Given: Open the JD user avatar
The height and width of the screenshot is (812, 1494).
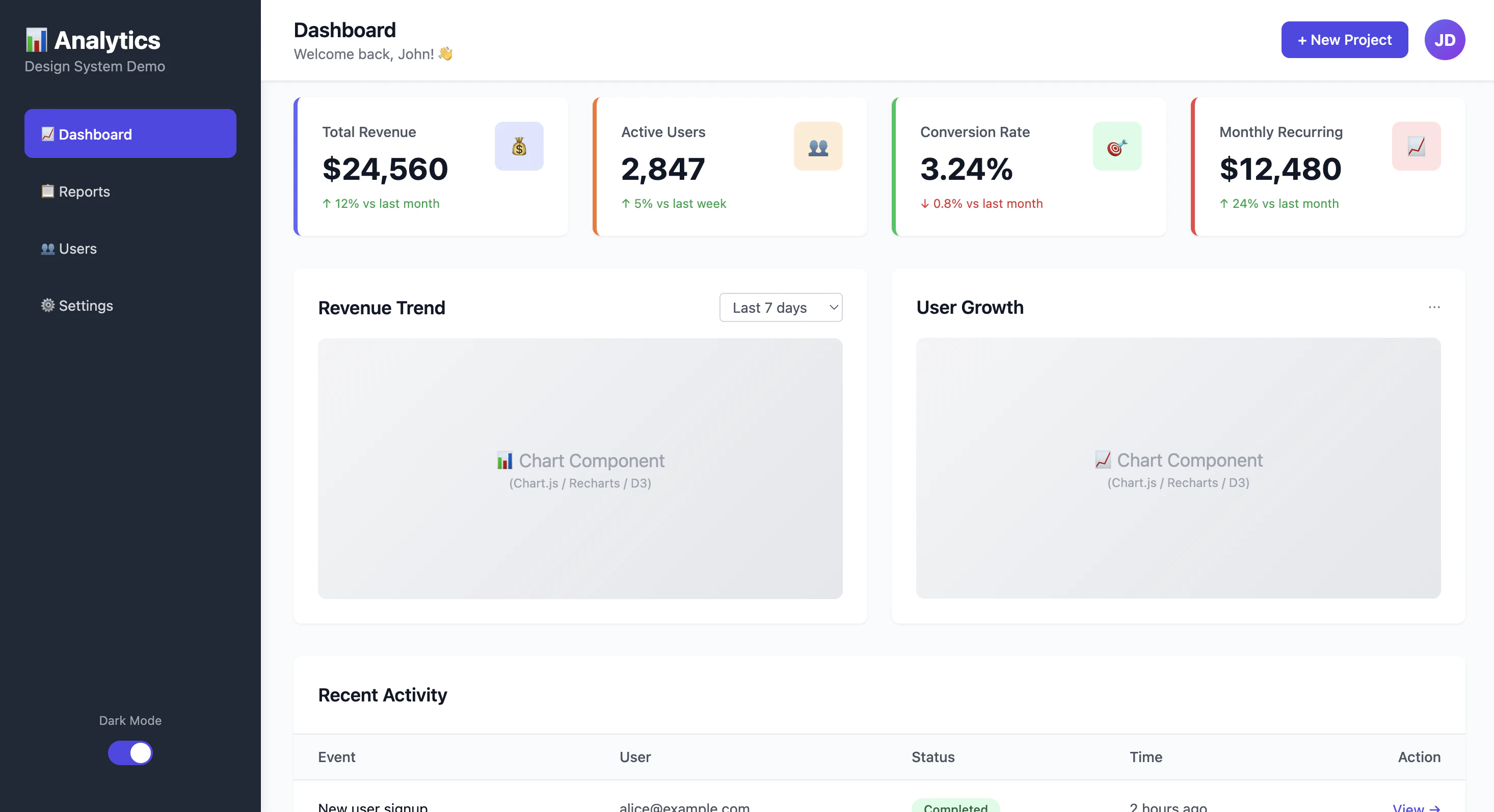Looking at the screenshot, I should tap(1445, 40).
